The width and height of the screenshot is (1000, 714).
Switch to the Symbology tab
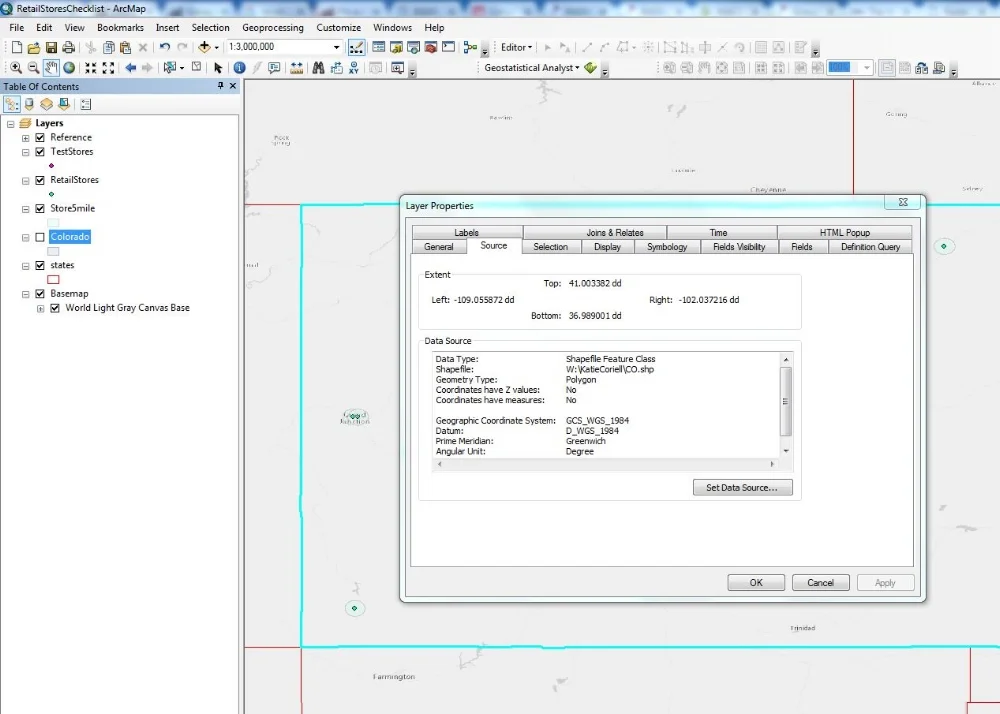(x=667, y=247)
